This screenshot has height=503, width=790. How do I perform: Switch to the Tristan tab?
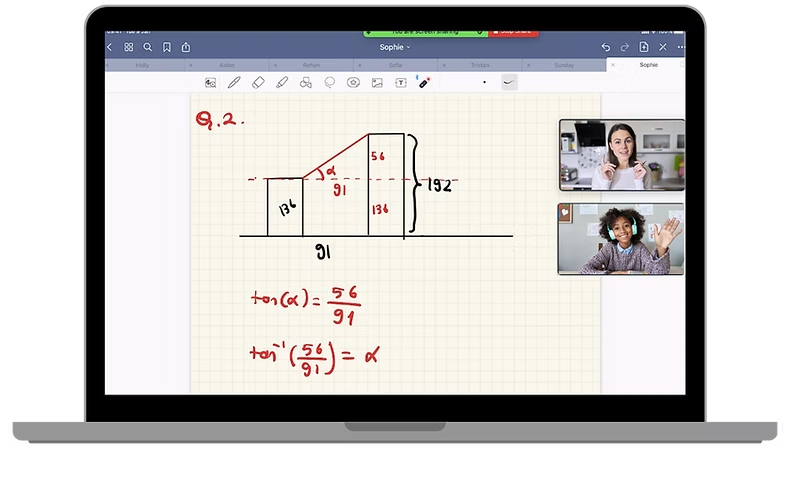click(x=480, y=65)
